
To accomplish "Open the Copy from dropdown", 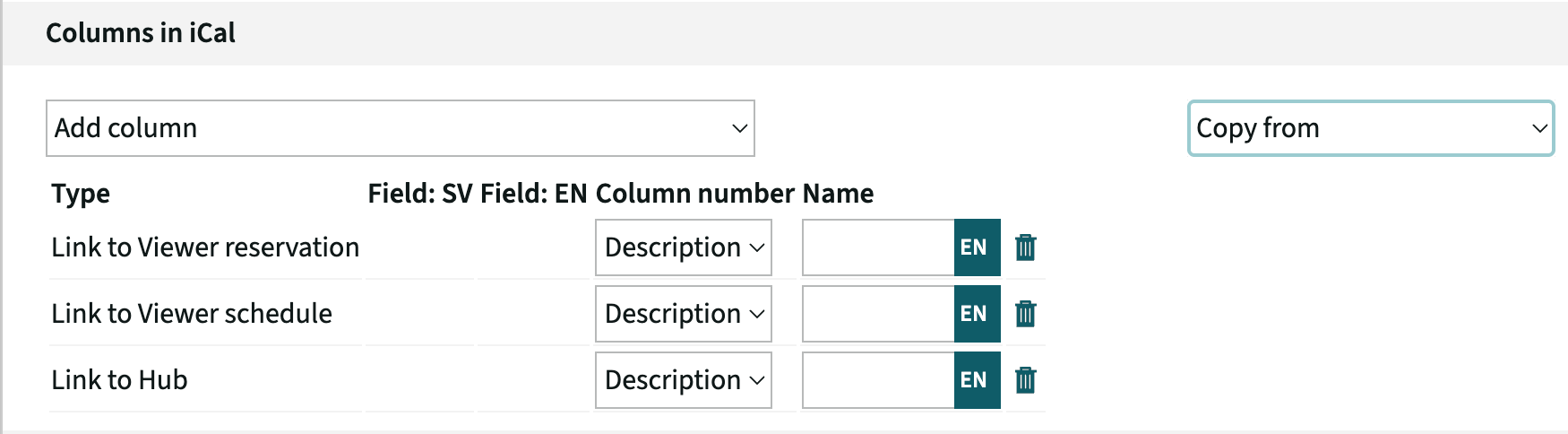I will tap(1371, 128).
